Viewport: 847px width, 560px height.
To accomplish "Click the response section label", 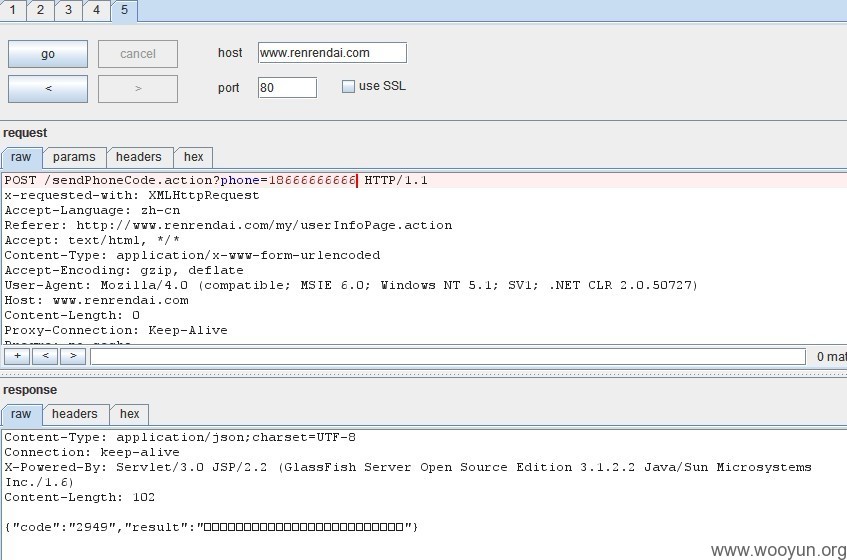I will (x=30, y=390).
